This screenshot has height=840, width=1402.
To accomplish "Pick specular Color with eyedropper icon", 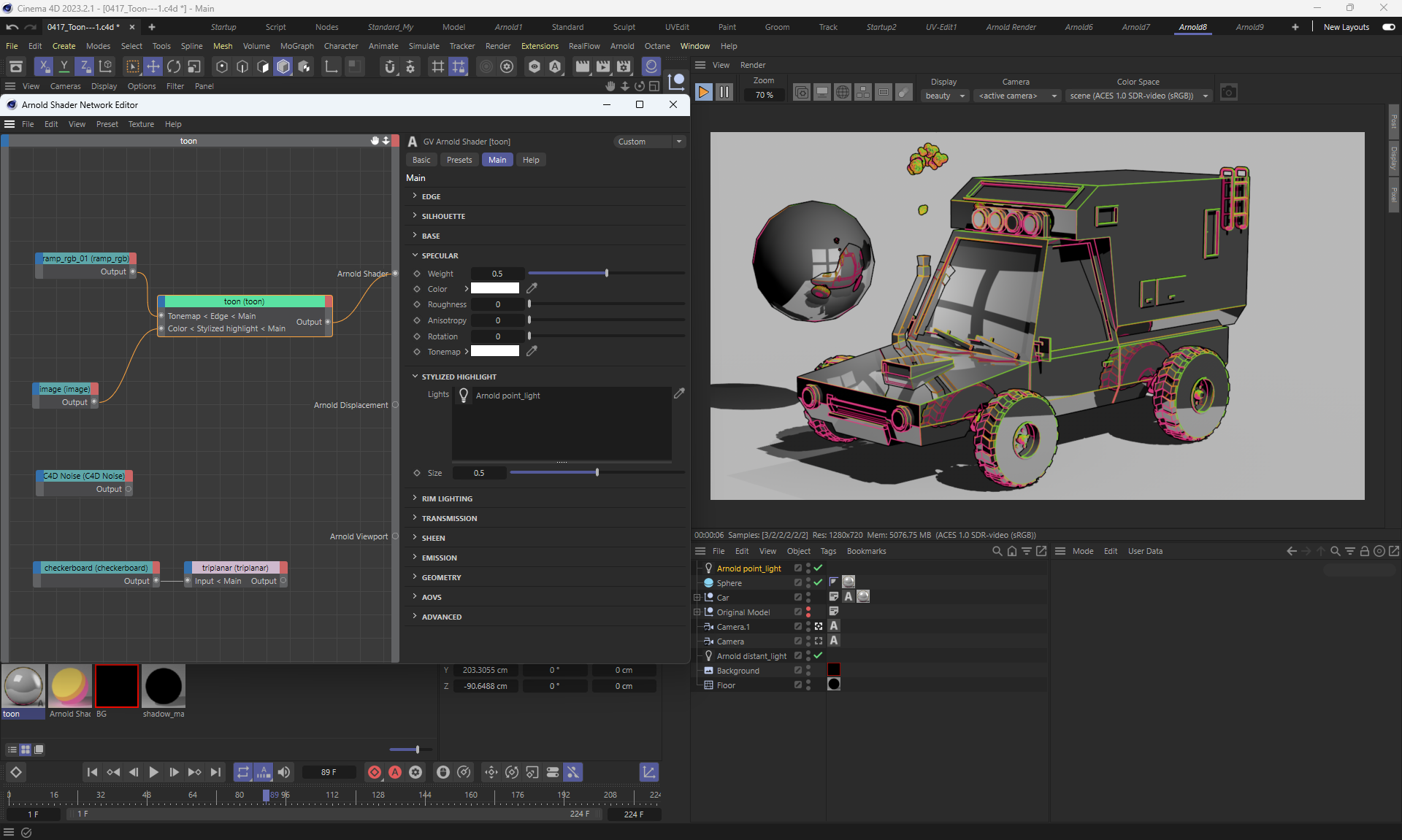I will [x=532, y=288].
